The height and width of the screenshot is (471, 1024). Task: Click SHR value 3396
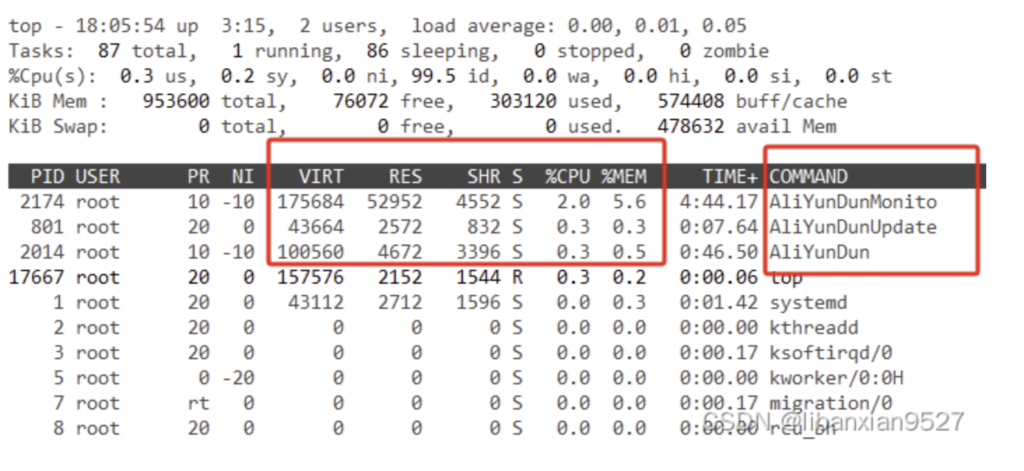pyautogui.click(x=478, y=252)
